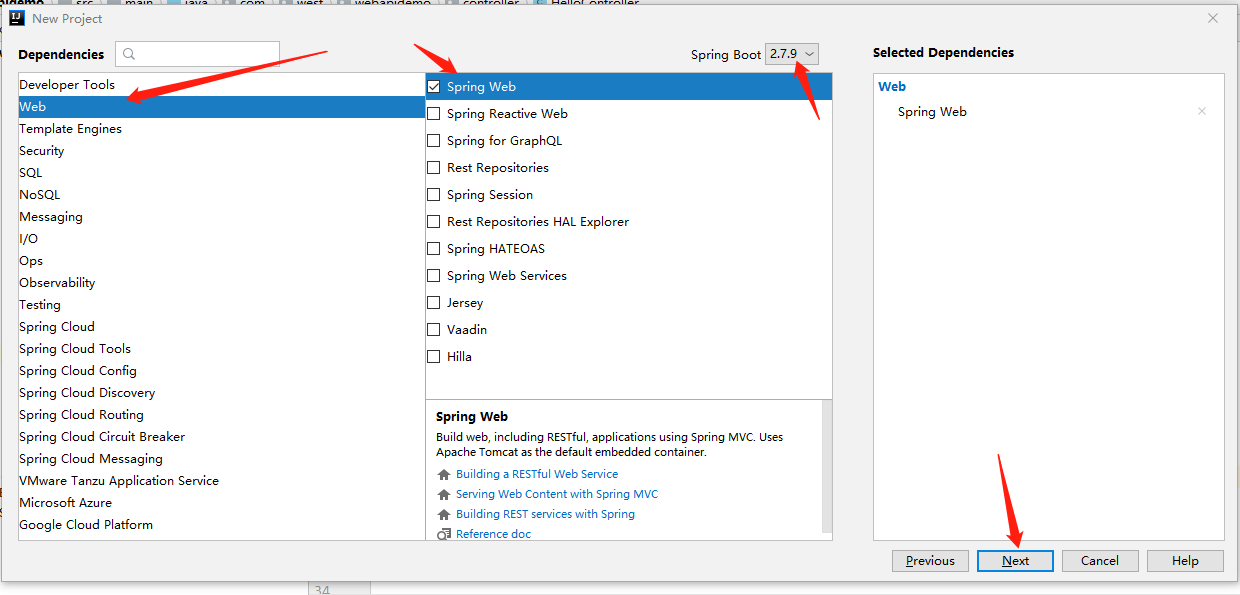Select the Ops category

pos(222,261)
